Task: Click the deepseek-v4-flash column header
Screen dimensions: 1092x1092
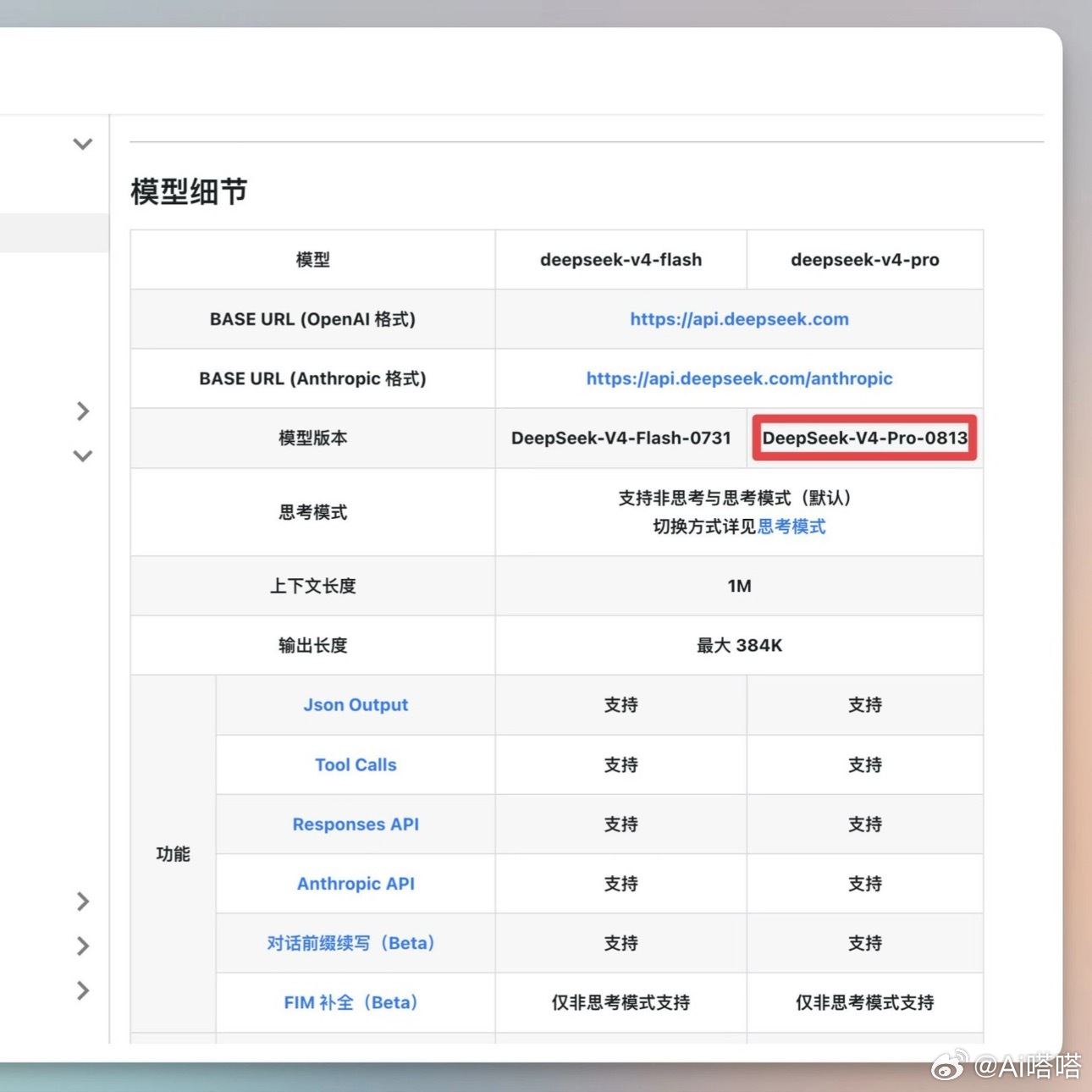Action: (620, 260)
